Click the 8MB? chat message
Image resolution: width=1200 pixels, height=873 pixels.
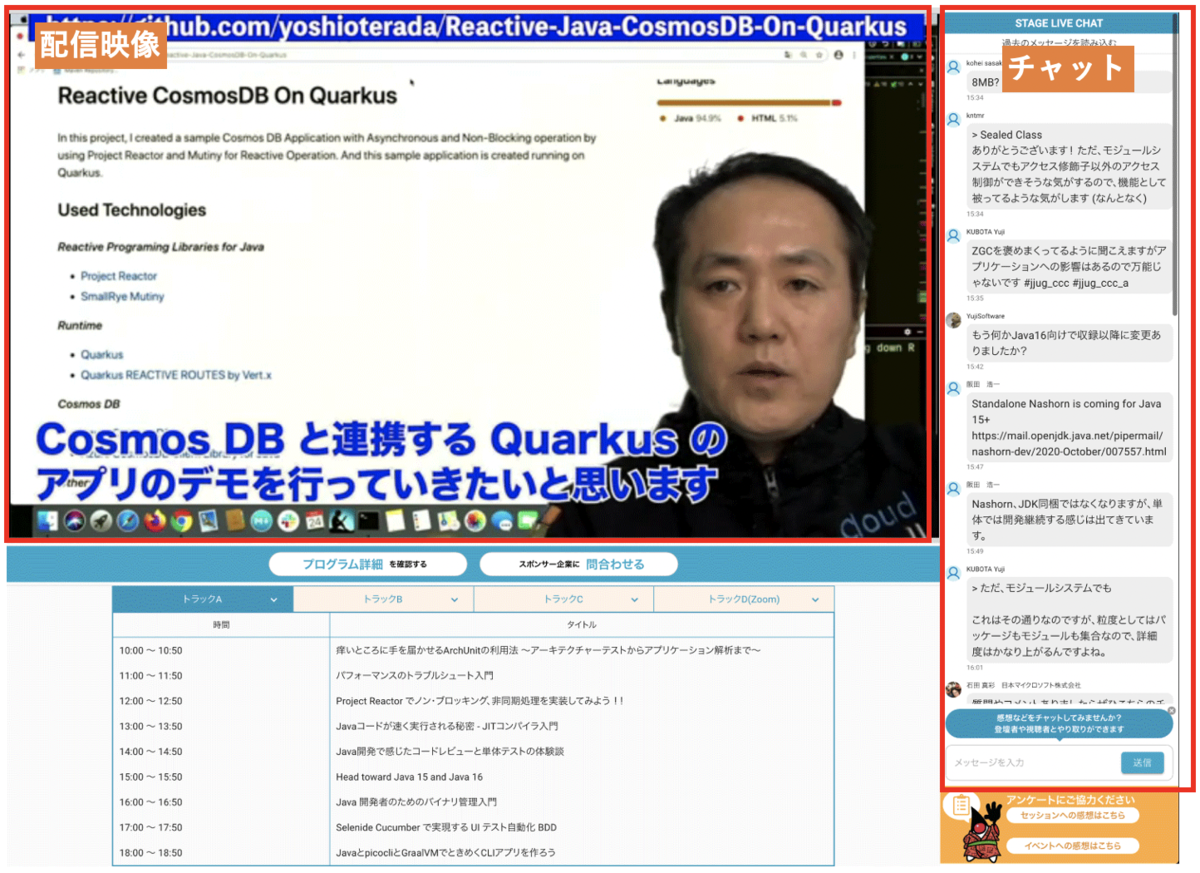(985, 81)
